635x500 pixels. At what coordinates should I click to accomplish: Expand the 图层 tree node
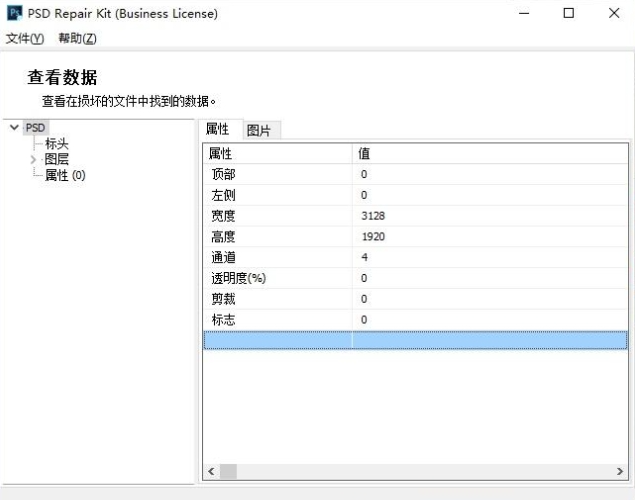tap(33, 160)
